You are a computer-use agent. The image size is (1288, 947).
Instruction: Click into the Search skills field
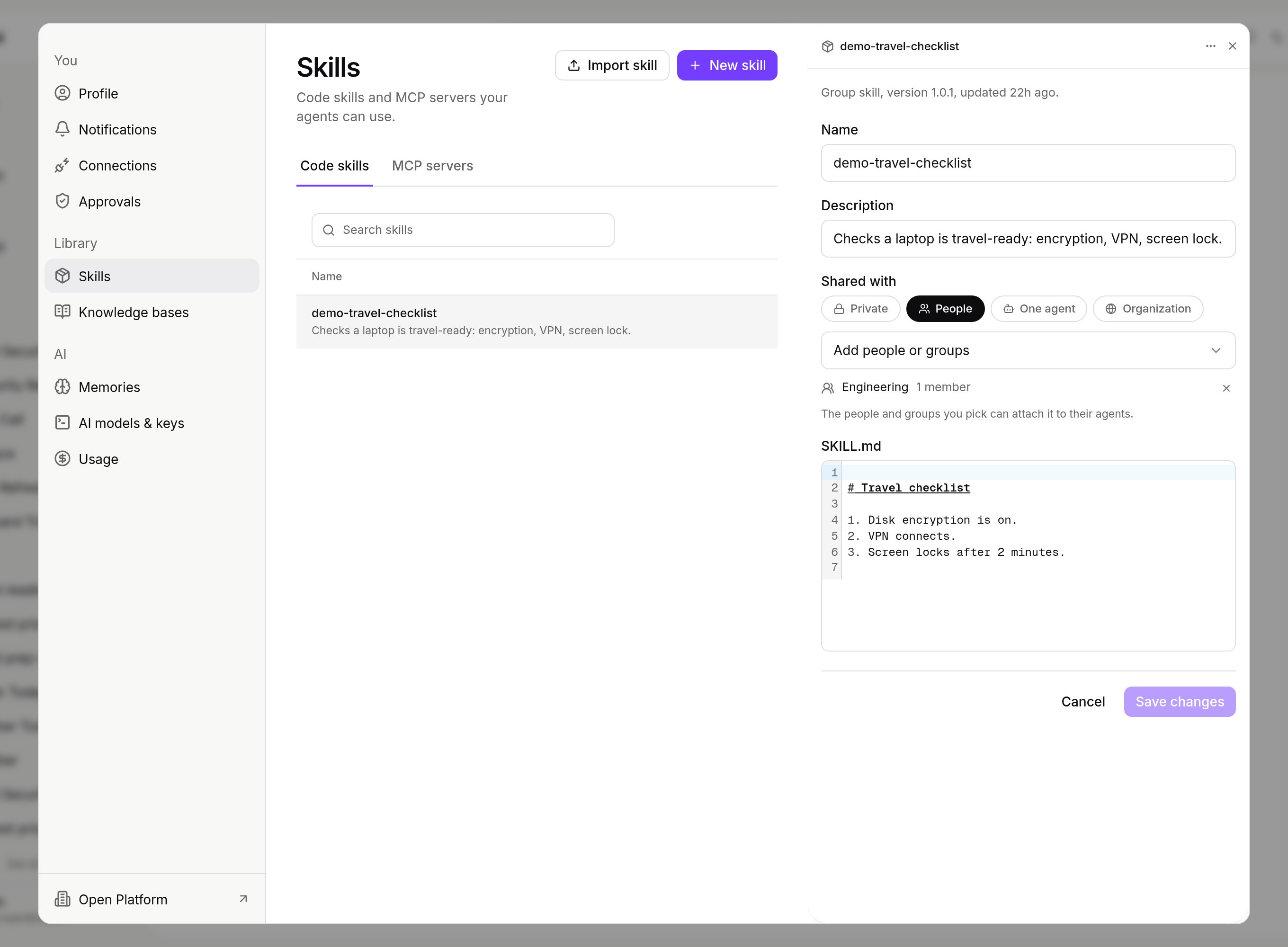(463, 230)
